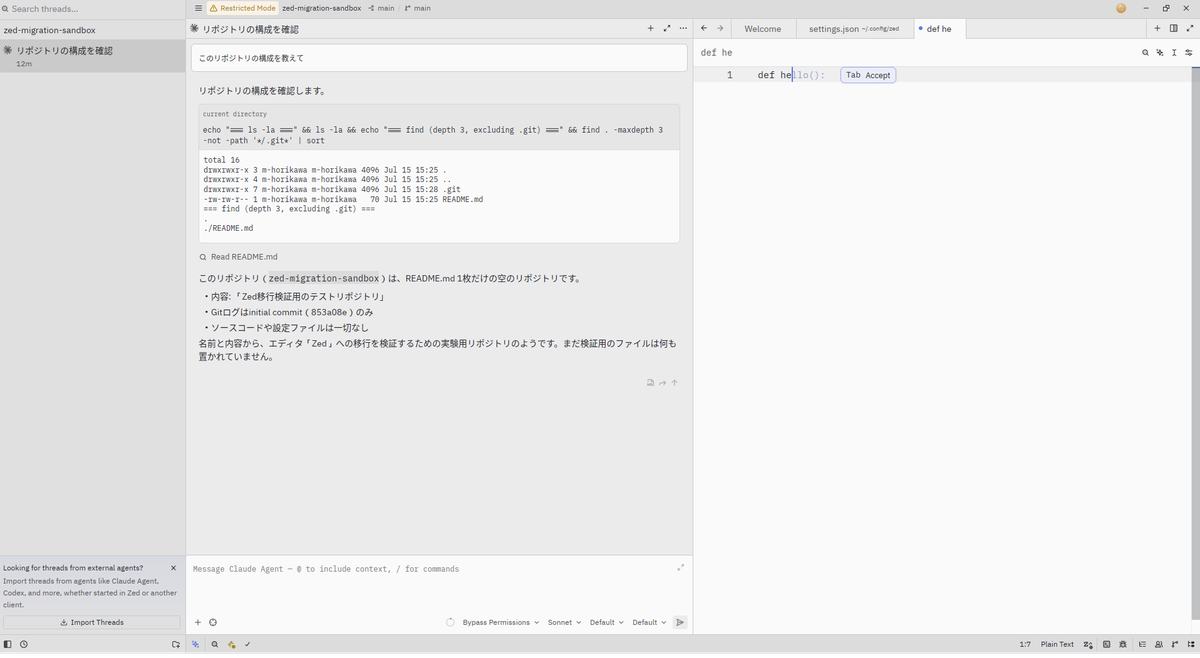This screenshot has height=658, width=1200.
Task: Open the Sonnet model selector dropdown
Action: coord(564,622)
